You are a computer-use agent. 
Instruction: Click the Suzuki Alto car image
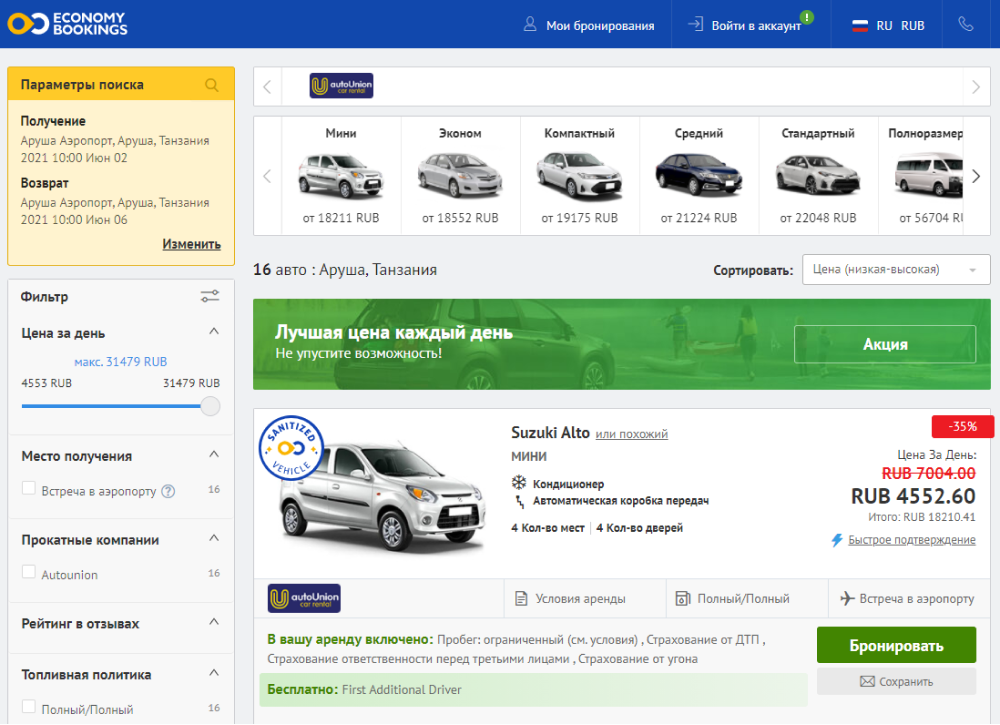click(x=383, y=495)
